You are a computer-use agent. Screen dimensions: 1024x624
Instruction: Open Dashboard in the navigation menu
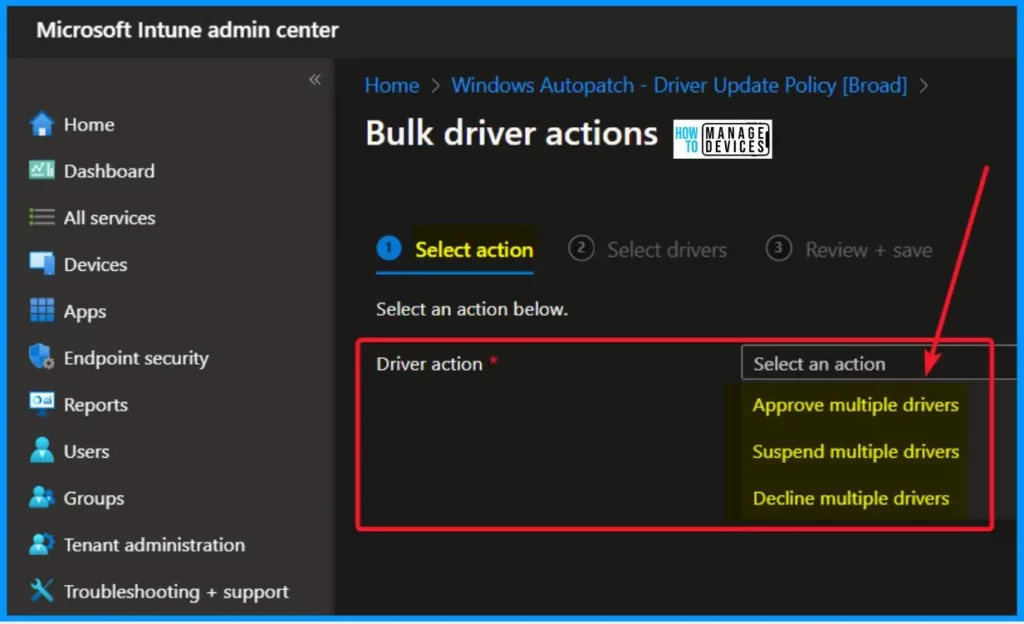coord(109,171)
